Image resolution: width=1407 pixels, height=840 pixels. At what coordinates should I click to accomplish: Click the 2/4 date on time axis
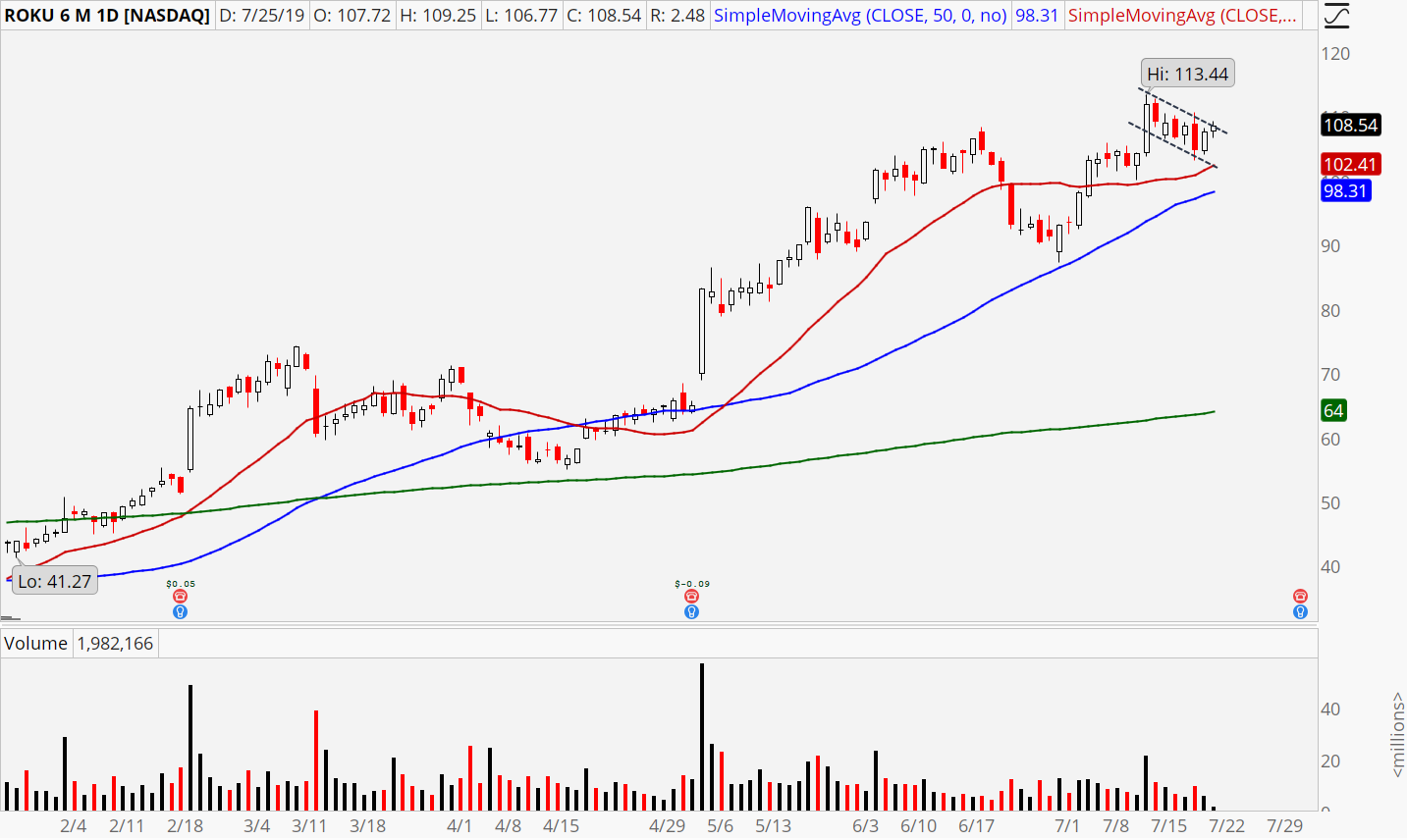coord(74,826)
